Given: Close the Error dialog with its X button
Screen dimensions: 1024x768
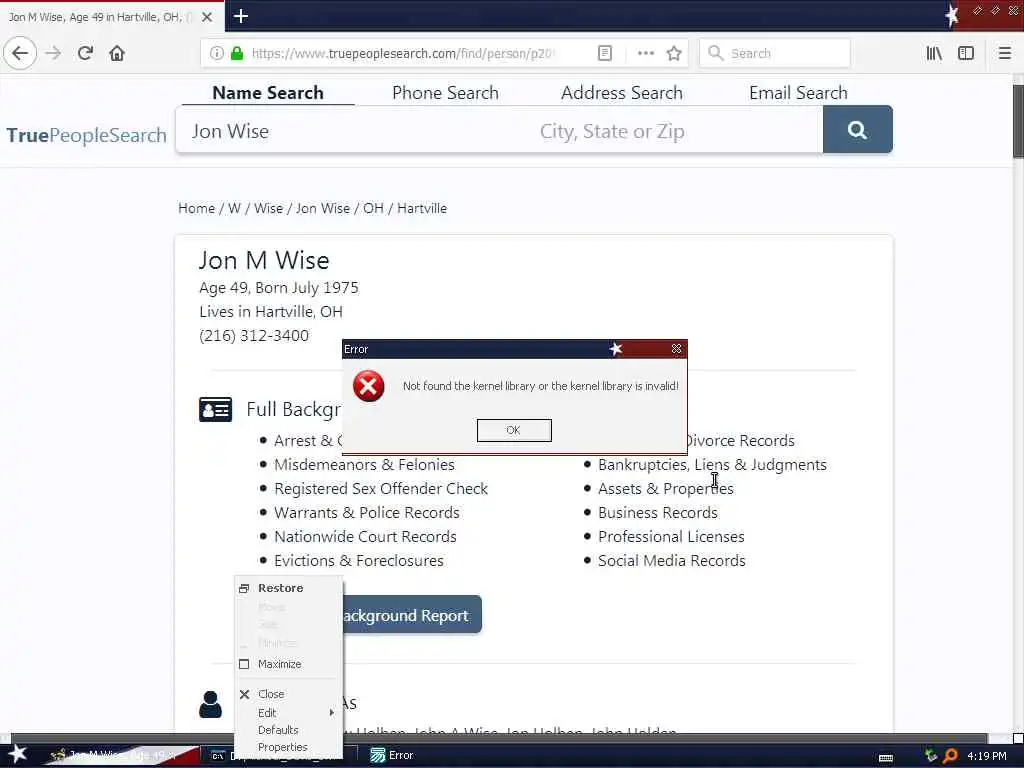Looking at the screenshot, I should [x=677, y=349].
